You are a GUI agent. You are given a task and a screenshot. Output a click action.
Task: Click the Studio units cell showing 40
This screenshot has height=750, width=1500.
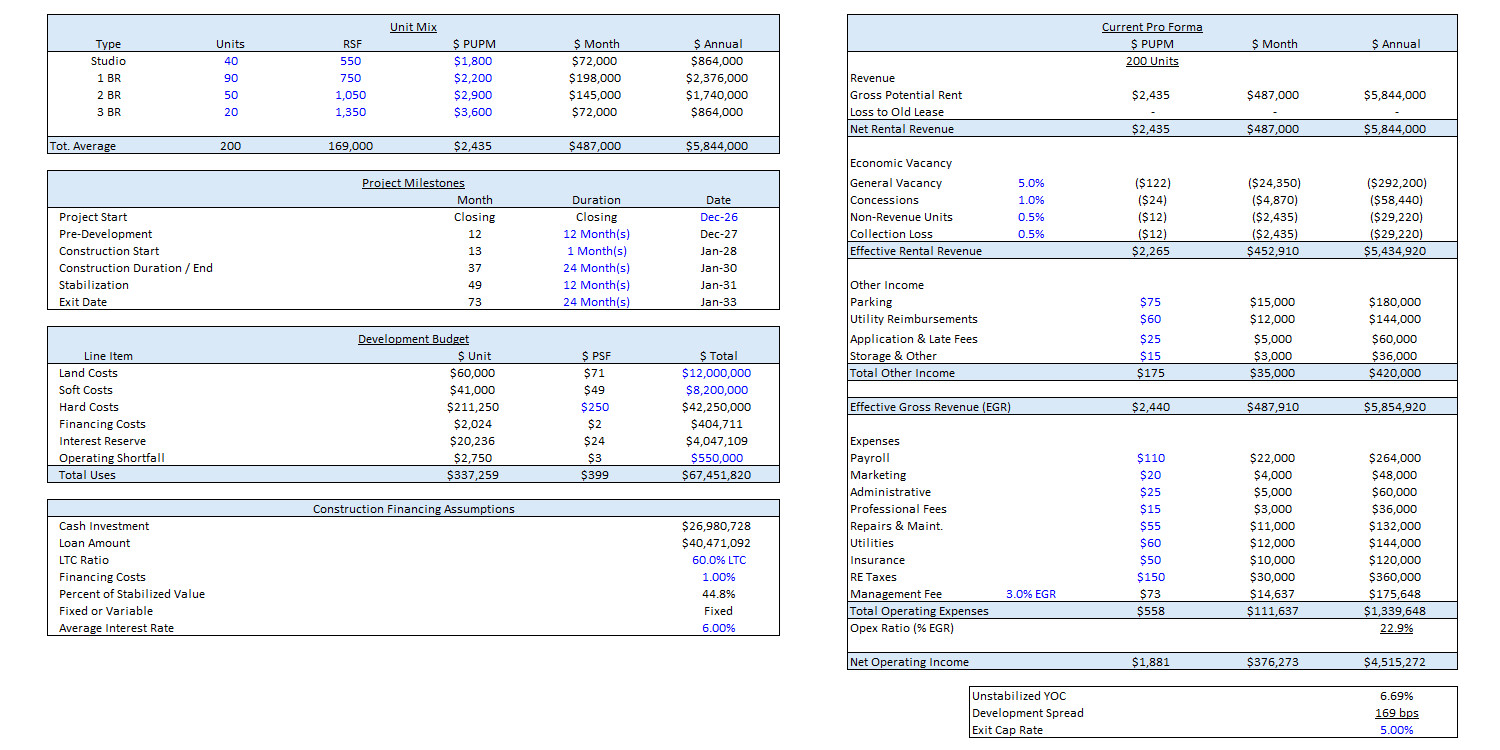(230, 61)
